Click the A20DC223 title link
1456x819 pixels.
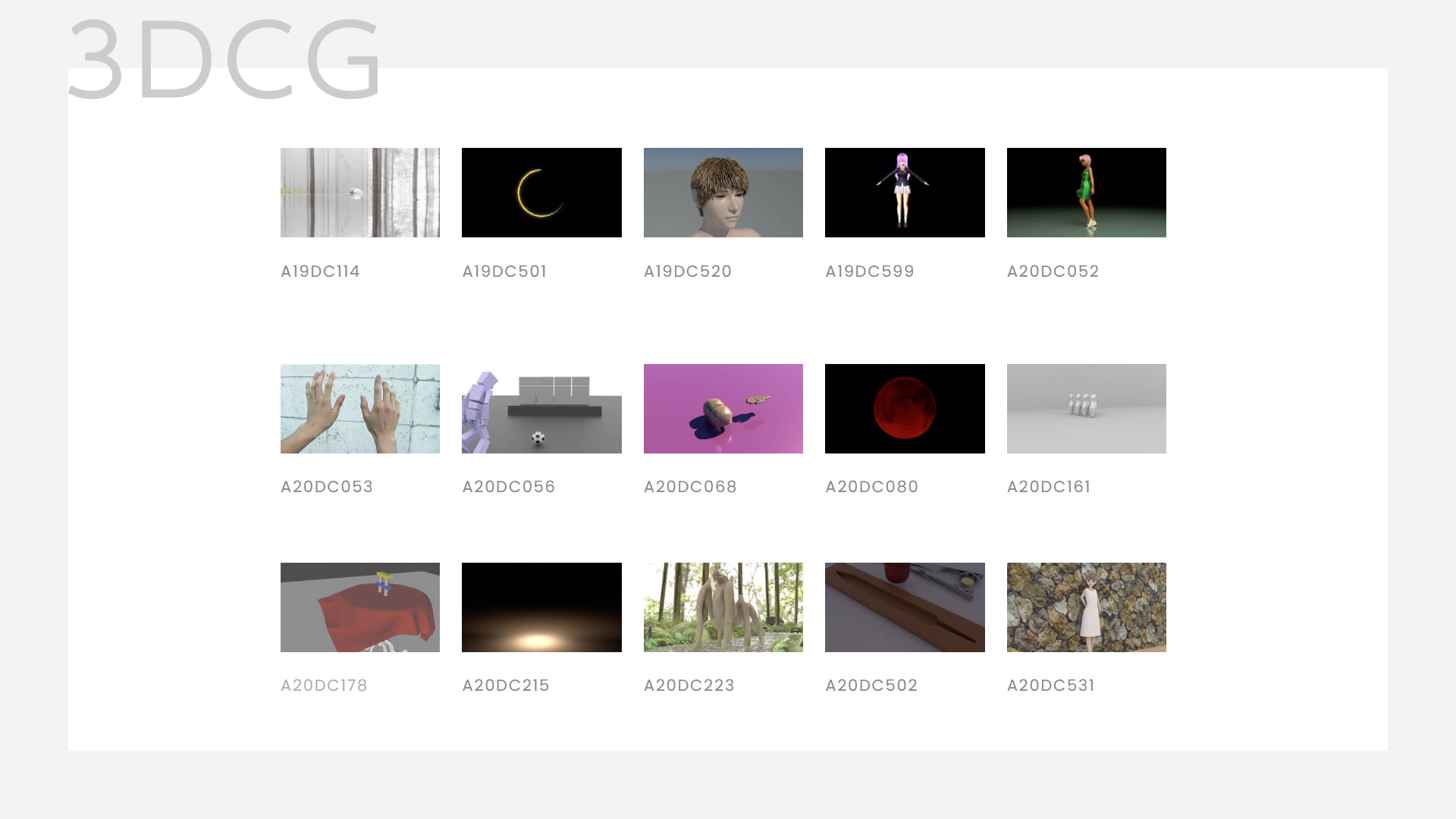[x=689, y=686]
